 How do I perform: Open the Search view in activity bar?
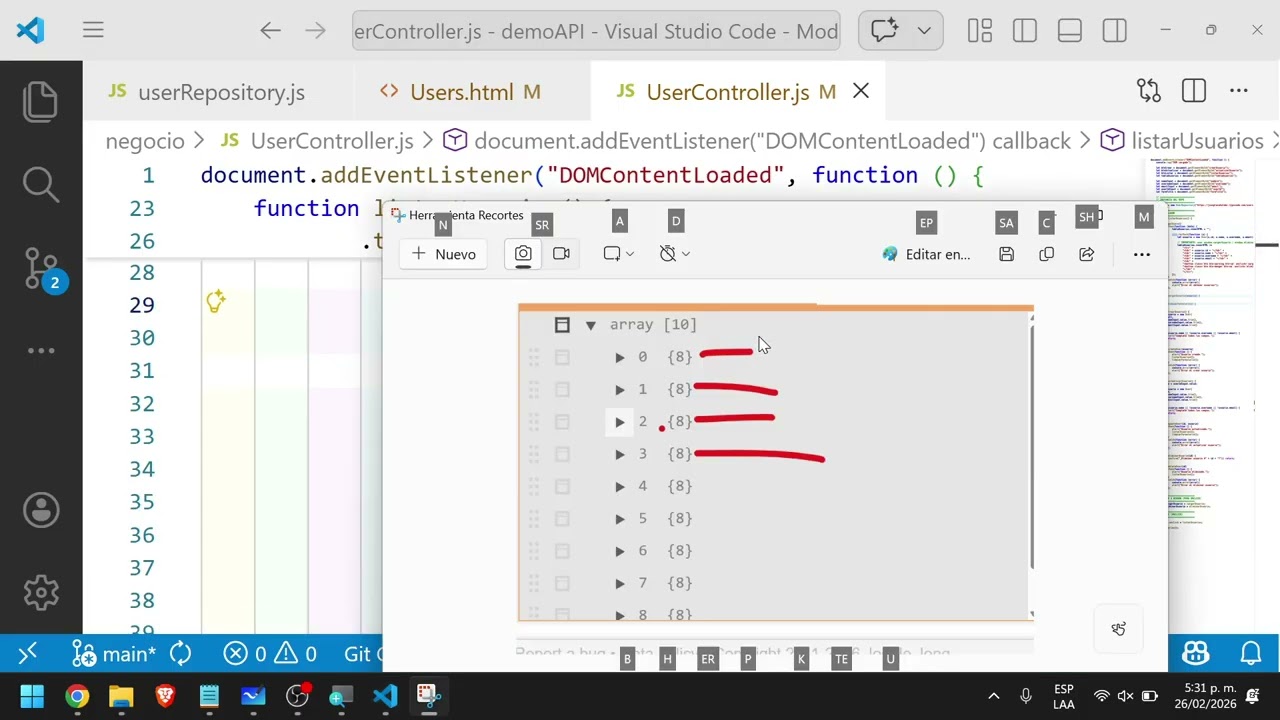point(41,184)
